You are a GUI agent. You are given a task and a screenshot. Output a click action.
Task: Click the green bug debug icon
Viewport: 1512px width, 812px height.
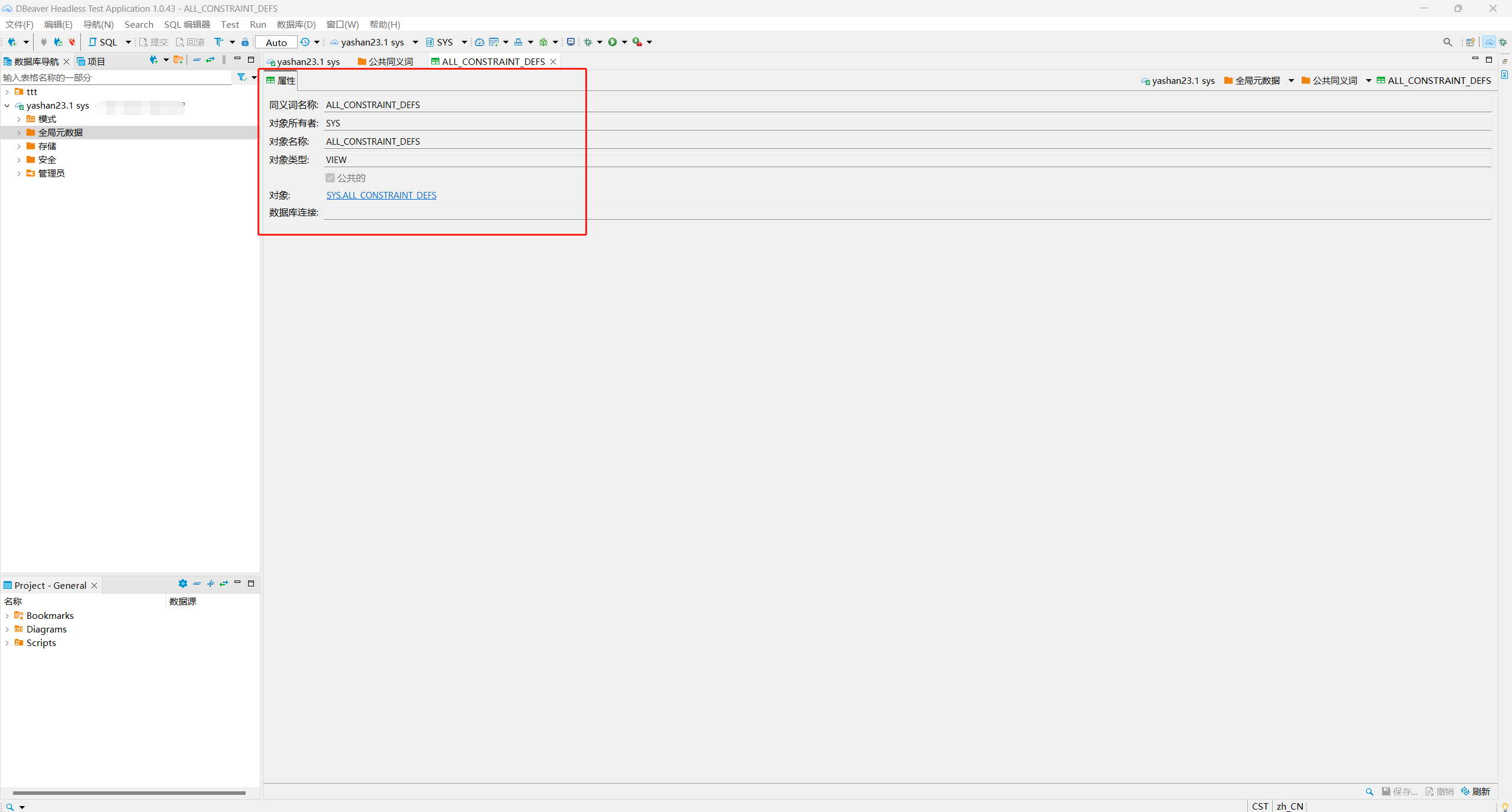[x=543, y=42]
